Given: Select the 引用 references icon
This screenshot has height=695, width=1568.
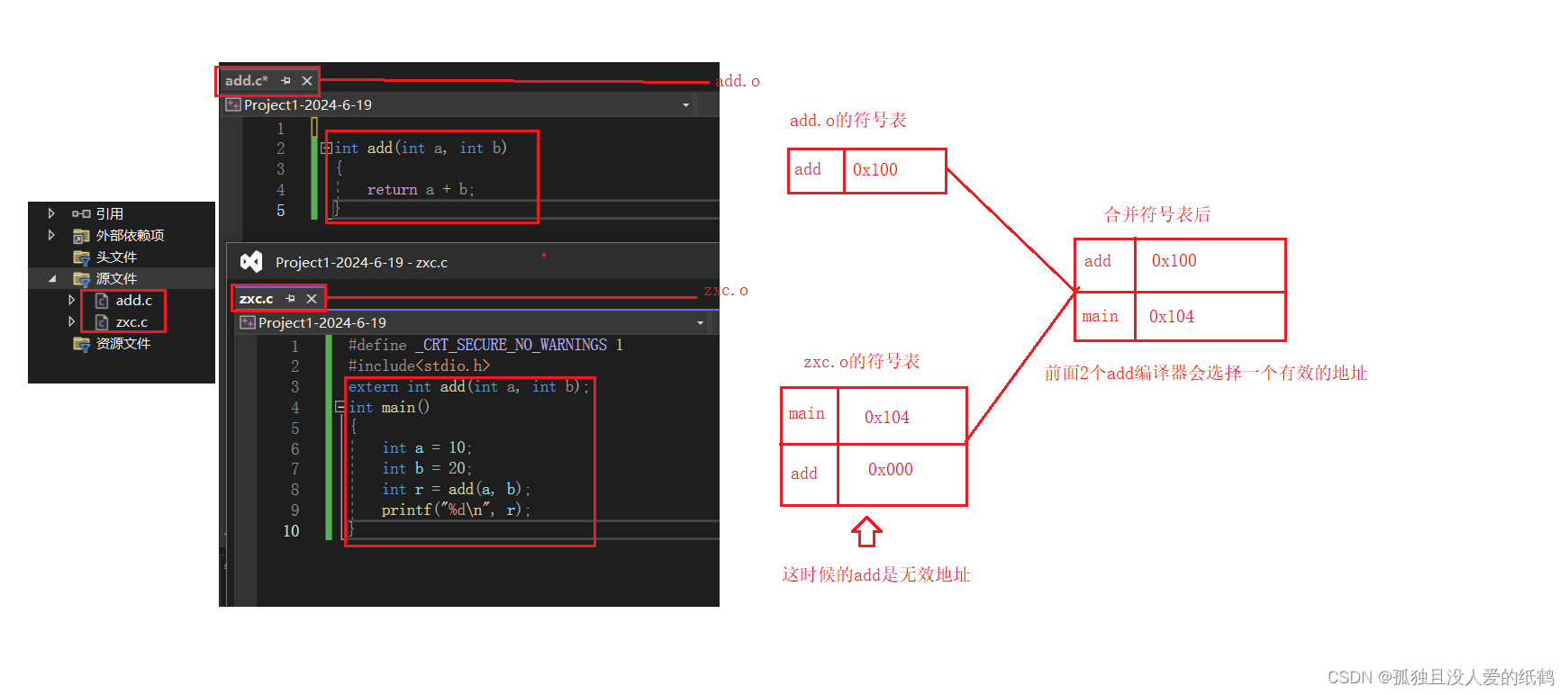Looking at the screenshot, I should (x=81, y=213).
